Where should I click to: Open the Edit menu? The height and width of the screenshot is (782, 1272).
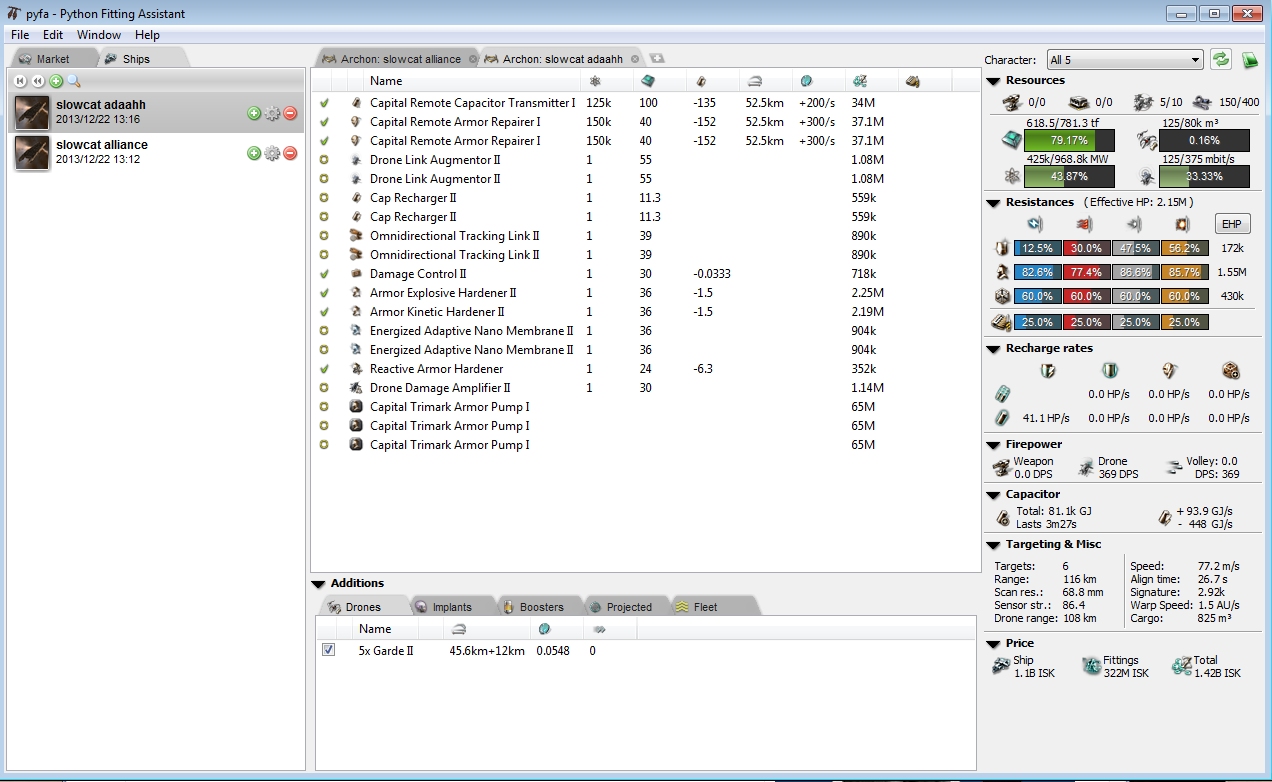[x=53, y=35]
